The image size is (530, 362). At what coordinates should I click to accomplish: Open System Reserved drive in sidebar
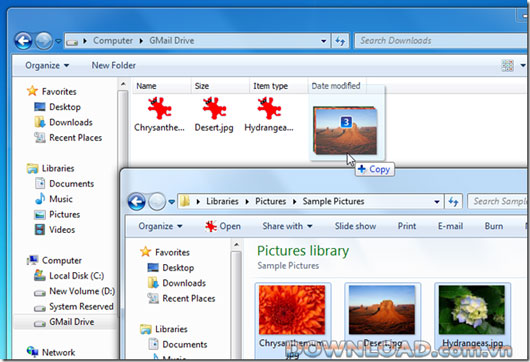click(74, 307)
